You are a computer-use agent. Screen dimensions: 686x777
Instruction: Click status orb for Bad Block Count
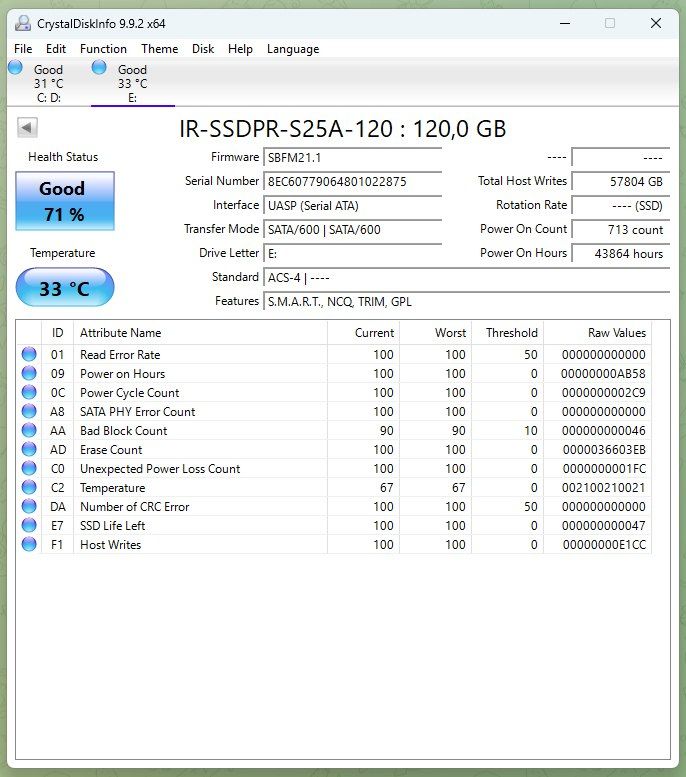(x=29, y=430)
